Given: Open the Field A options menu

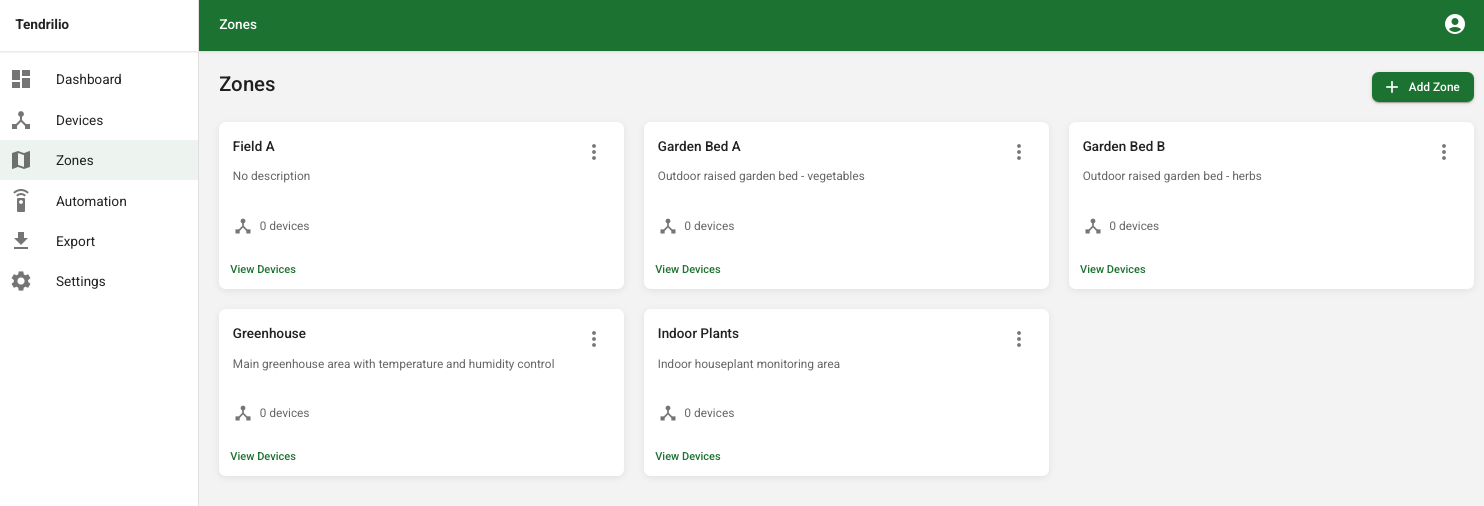Looking at the screenshot, I should pos(594,152).
